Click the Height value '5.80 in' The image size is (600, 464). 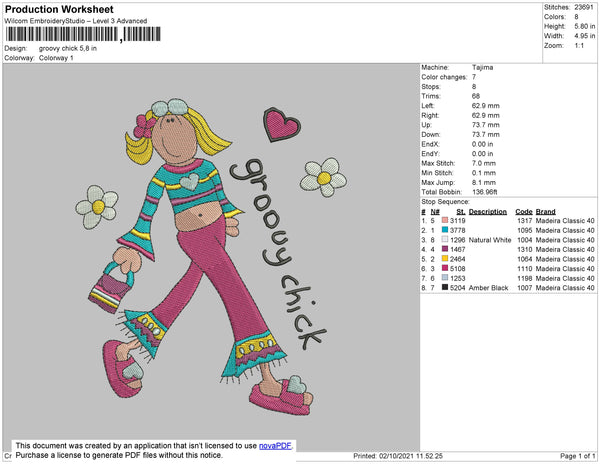[584, 26]
